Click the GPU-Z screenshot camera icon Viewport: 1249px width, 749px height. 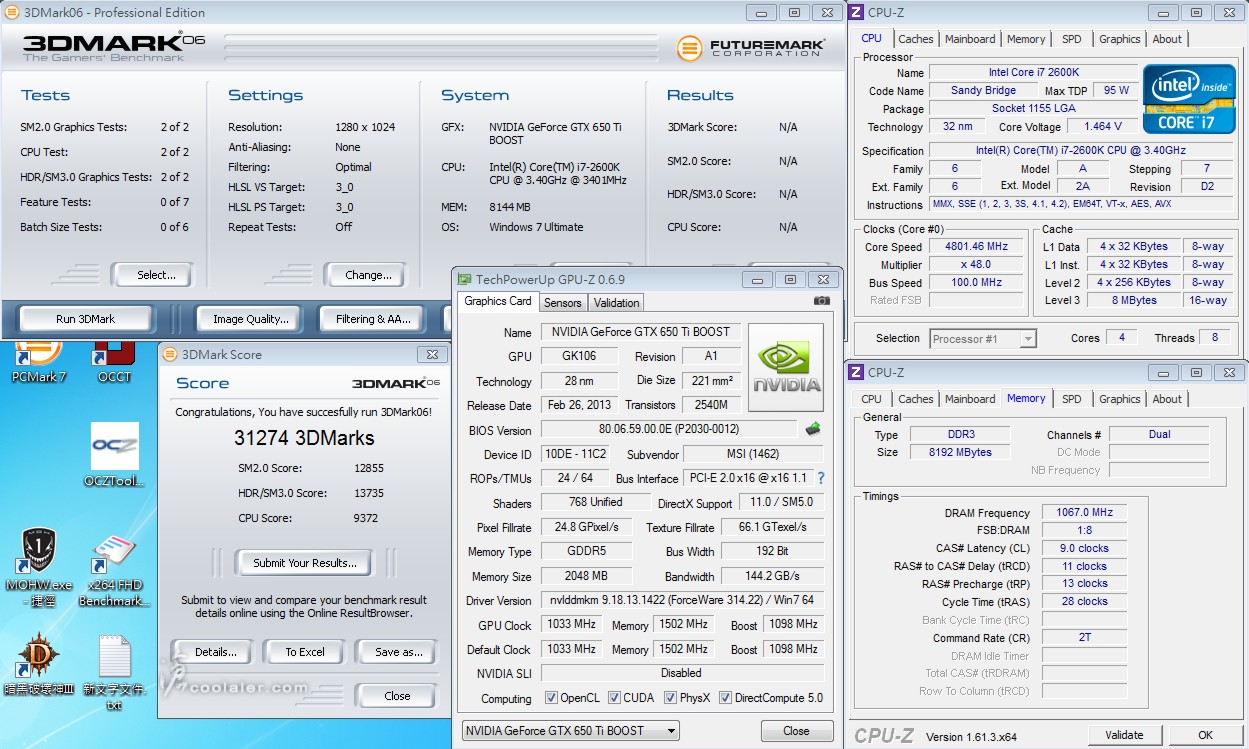pos(821,301)
